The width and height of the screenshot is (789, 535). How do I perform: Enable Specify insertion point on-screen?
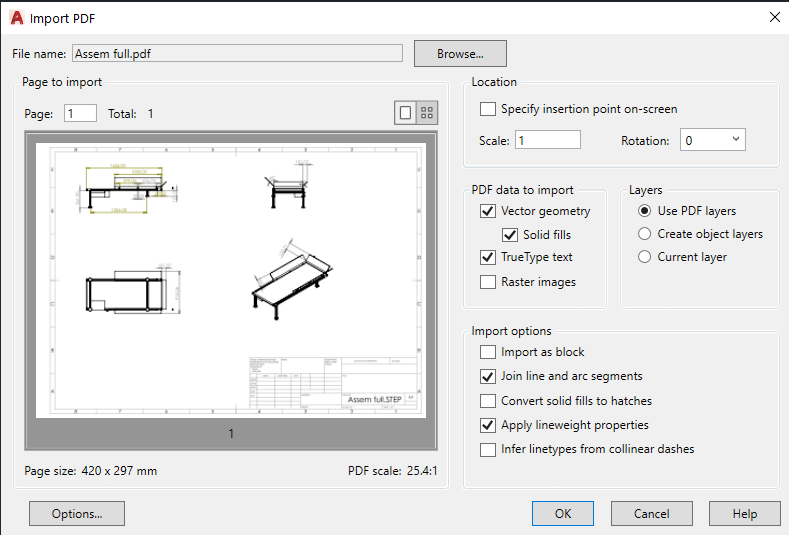point(488,109)
